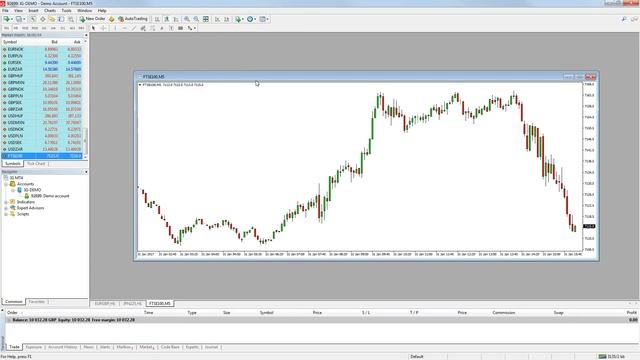Viewport: 640px width, 360px height.
Task: Switch to D1 timeframe
Action: click(62, 28)
